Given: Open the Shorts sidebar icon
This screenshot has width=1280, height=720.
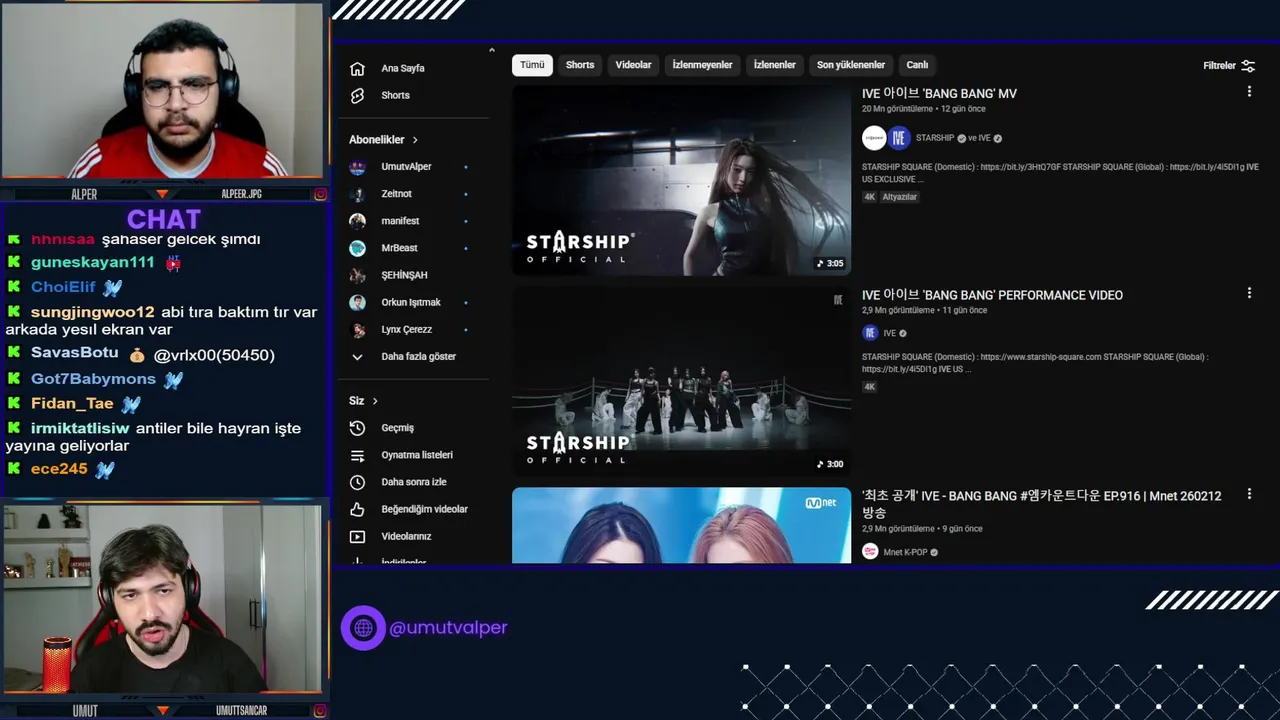Looking at the screenshot, I should (357, 96).
